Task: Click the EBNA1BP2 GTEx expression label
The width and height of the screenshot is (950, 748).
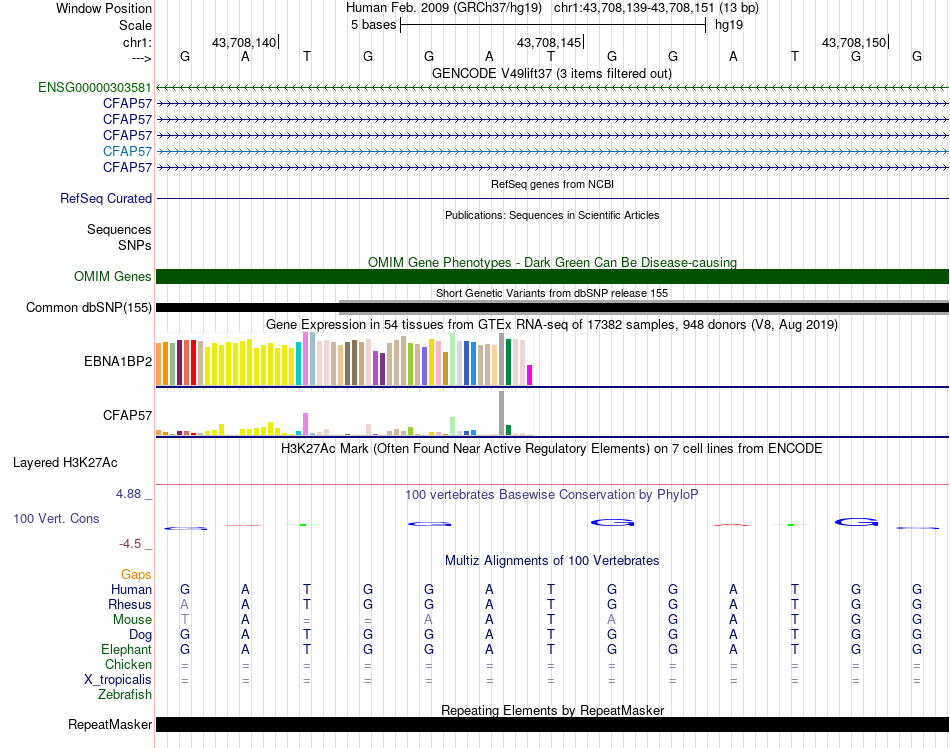Action: [x=118, y=361]
